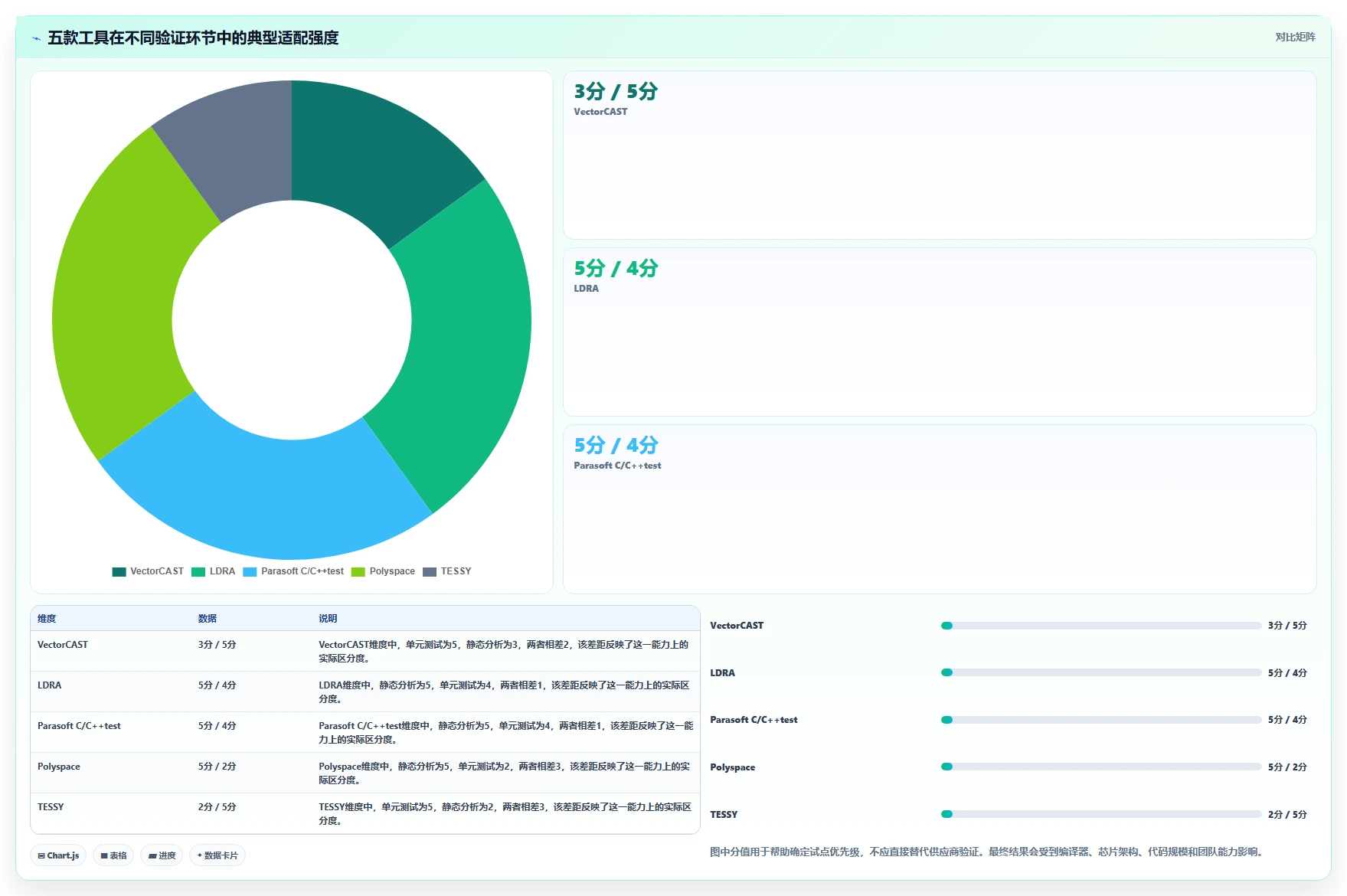This screenshot has height=896, width=1347.
Task: Select the TESSY cell in the table
Action: pyautogui.click(x=51, y=807)
